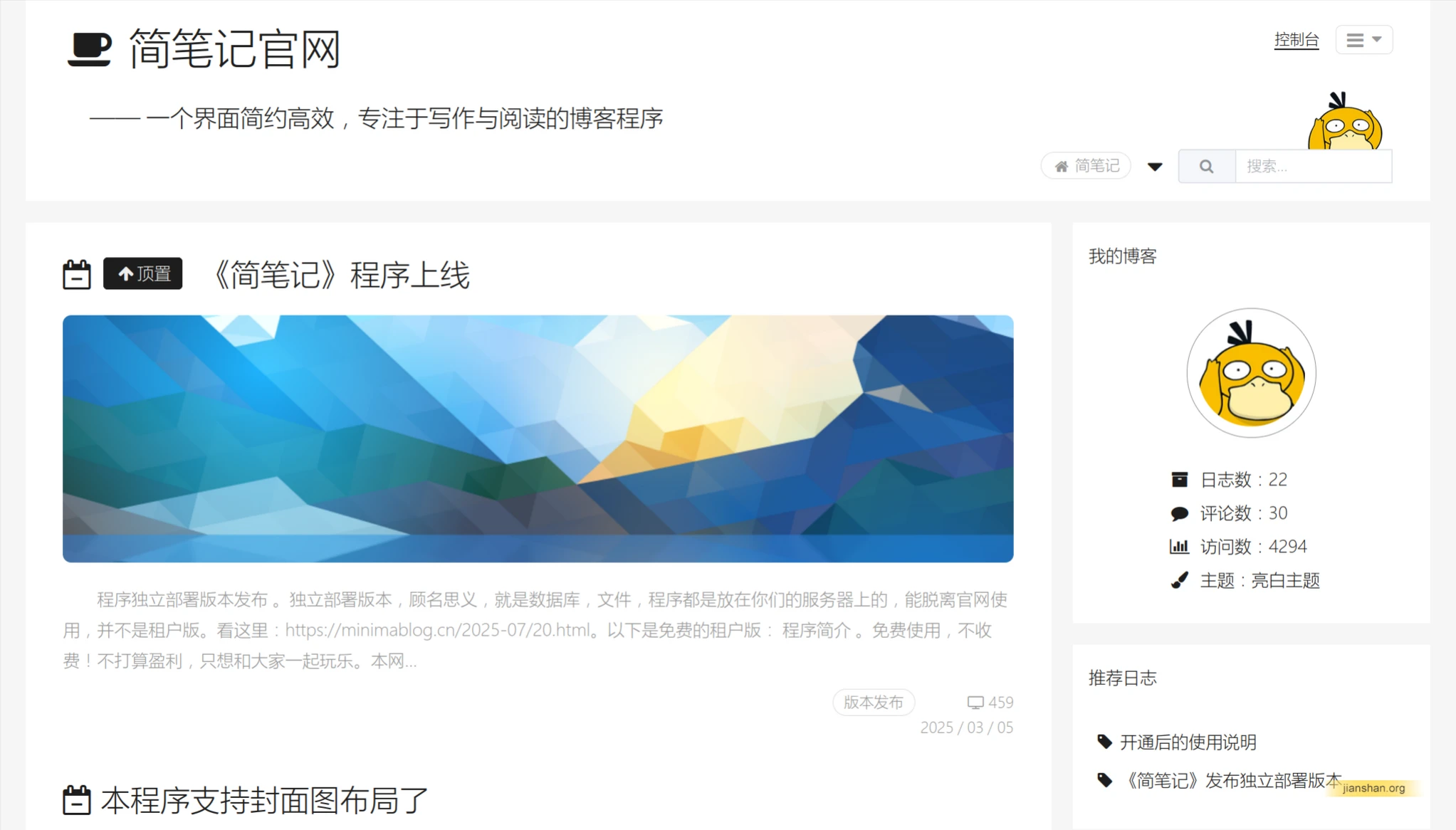This screenshot has width=1456, height=830.
Task: Click the duck mascot above search box
Action: (x=1345, y=121)
